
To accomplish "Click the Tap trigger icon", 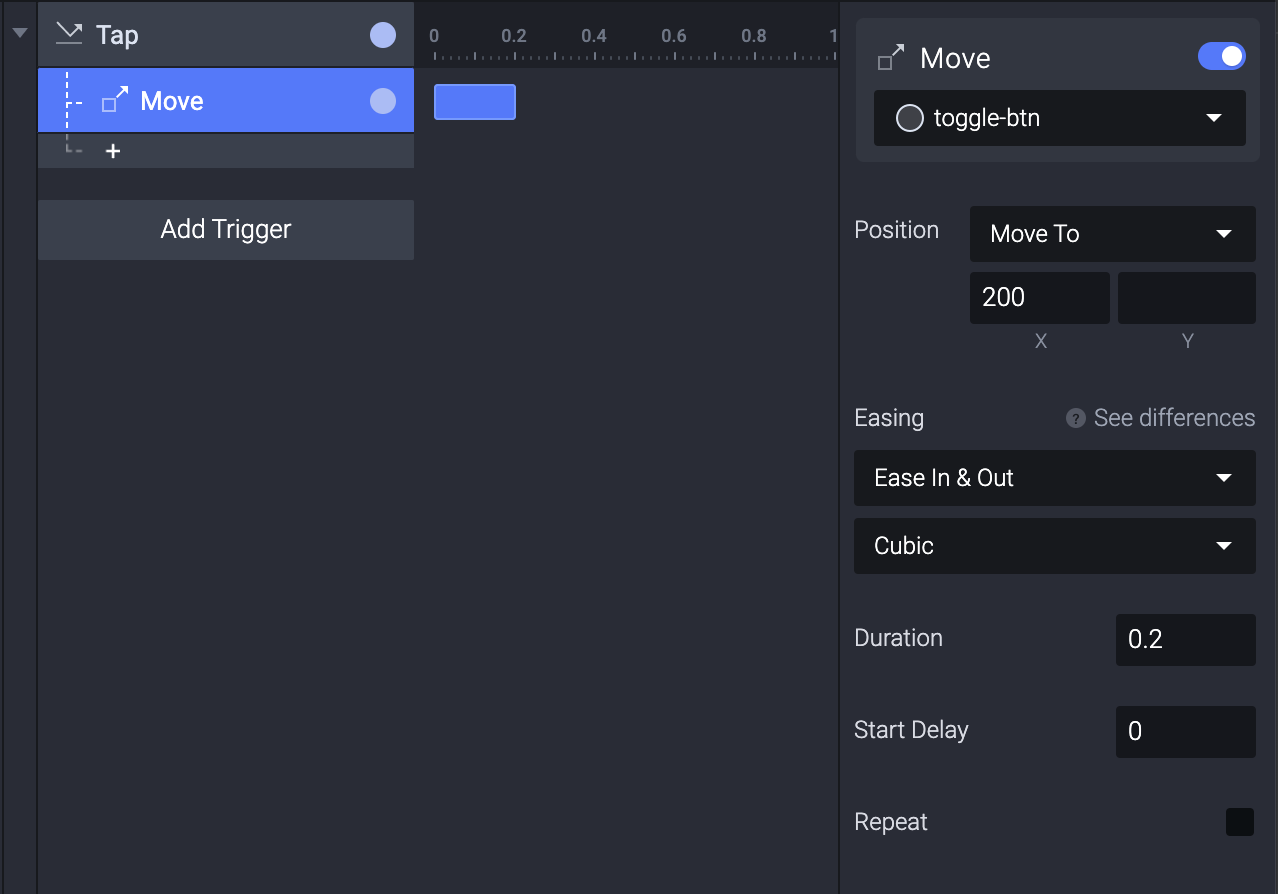I will coord(68,35).
